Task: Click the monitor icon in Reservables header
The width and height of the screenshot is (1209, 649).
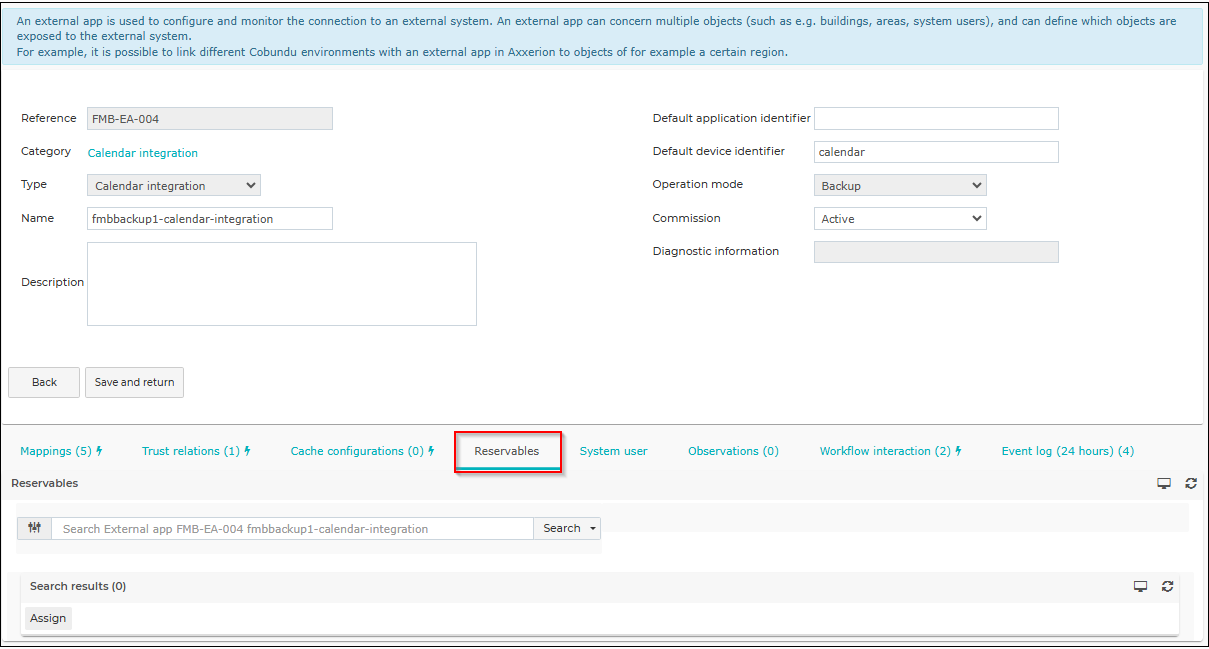Action: pos(1164,483)
